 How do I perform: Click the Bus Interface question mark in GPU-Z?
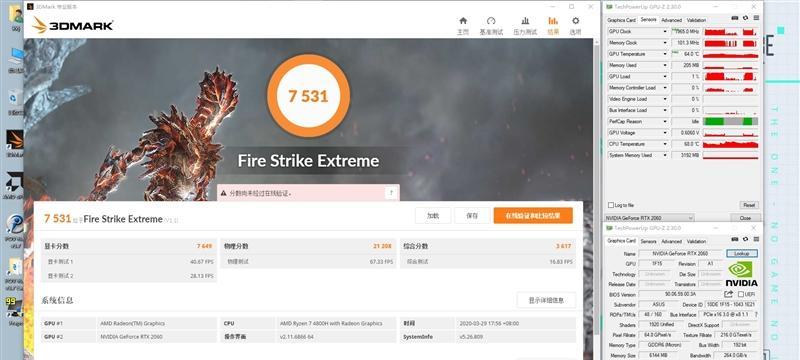[756, 315]
